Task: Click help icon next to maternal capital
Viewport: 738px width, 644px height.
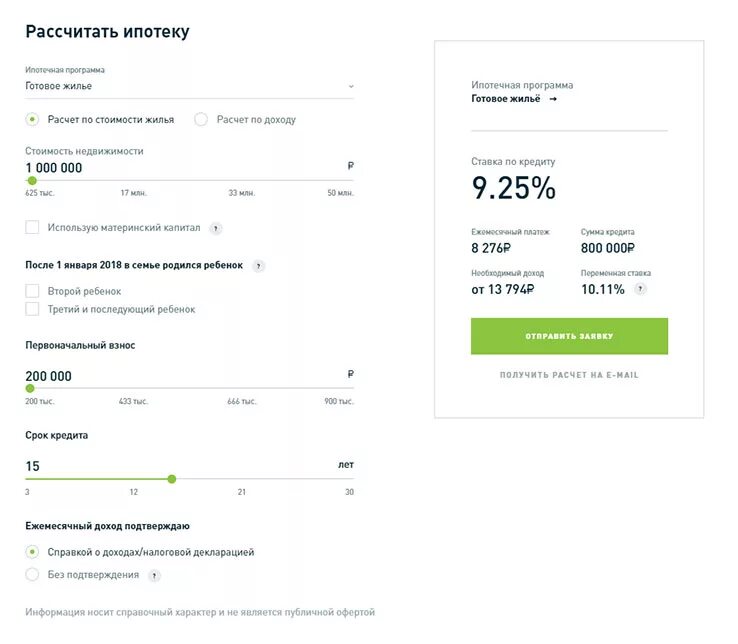Action: point(216,228)
